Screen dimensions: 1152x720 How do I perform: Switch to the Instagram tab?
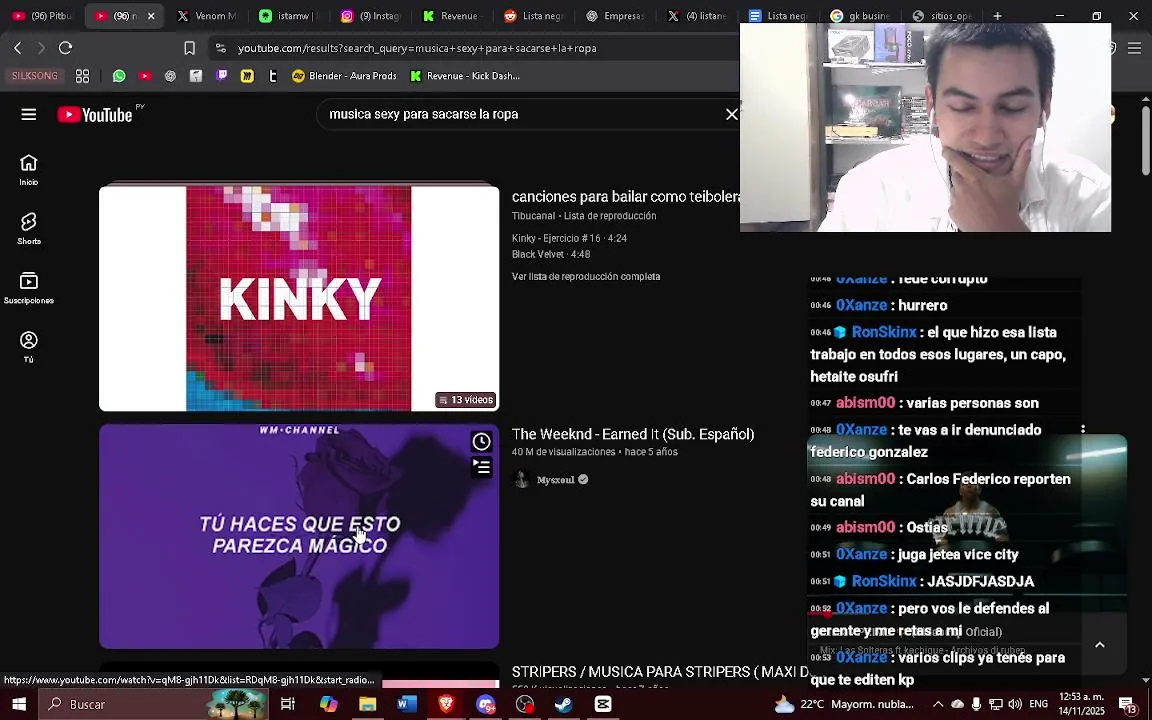click(x=372, y=15)
